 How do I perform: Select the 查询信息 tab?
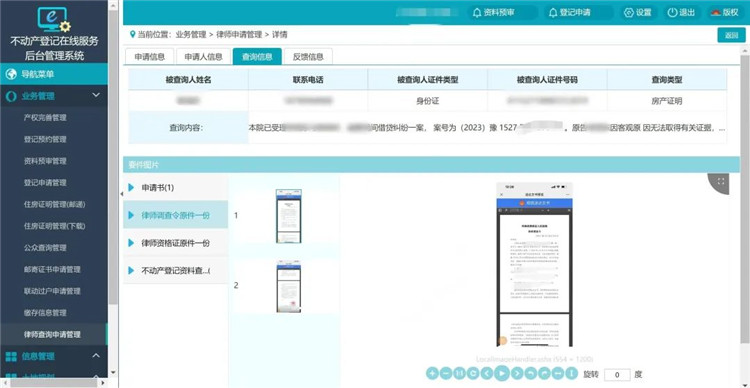click(257, 56)
